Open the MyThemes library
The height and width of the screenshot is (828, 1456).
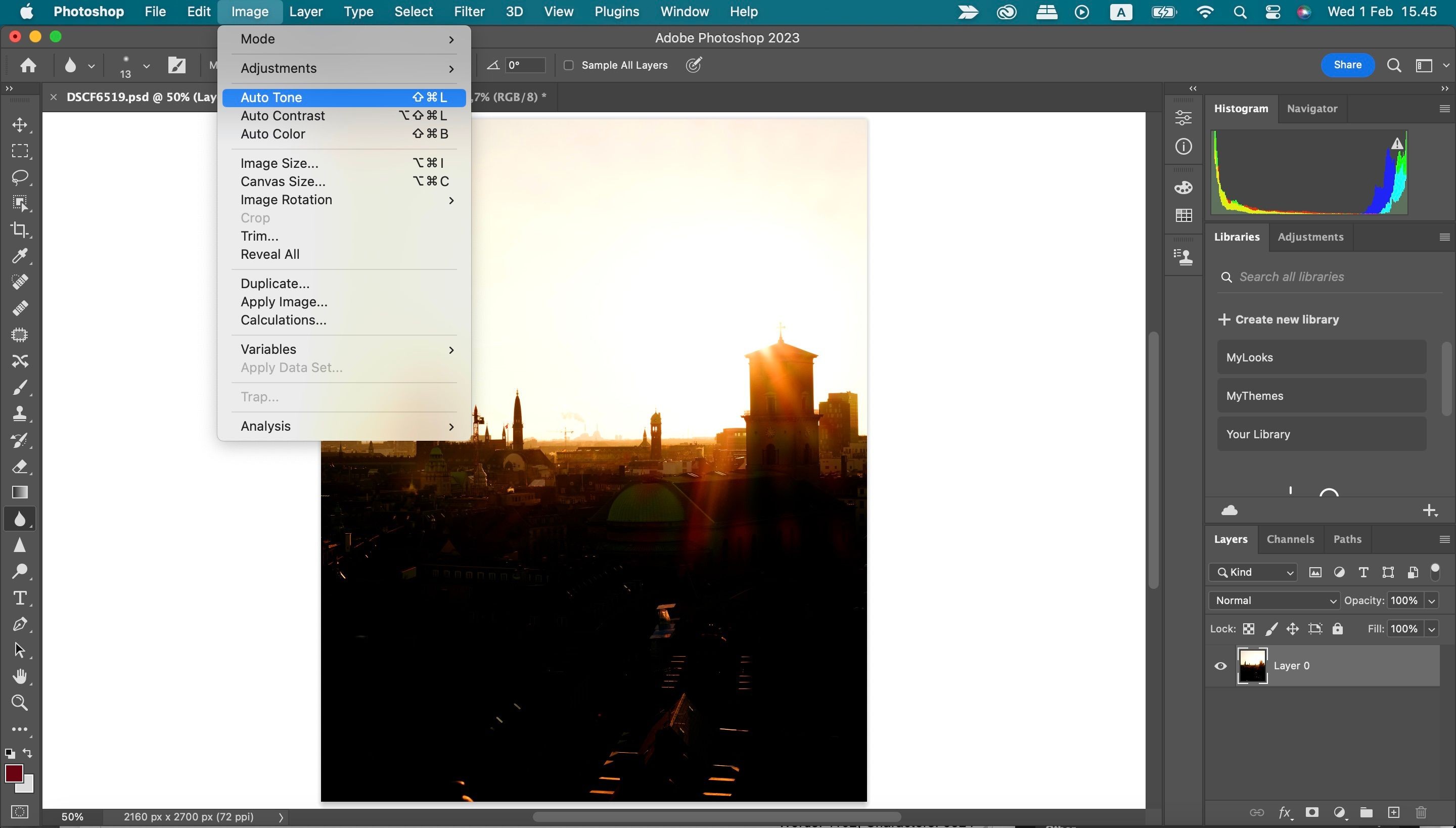tap(1321, 396)
